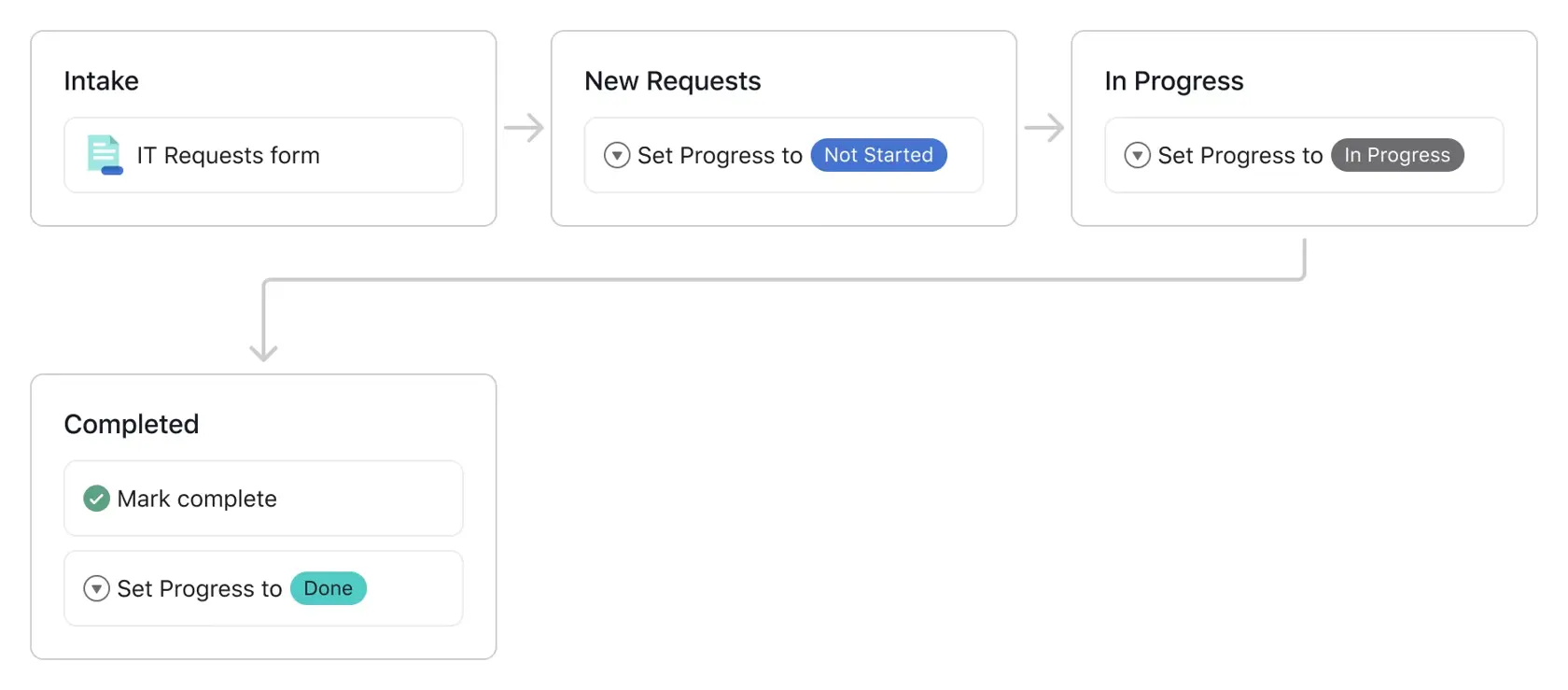Open the Not Started progress dropdown

point(878,155)
